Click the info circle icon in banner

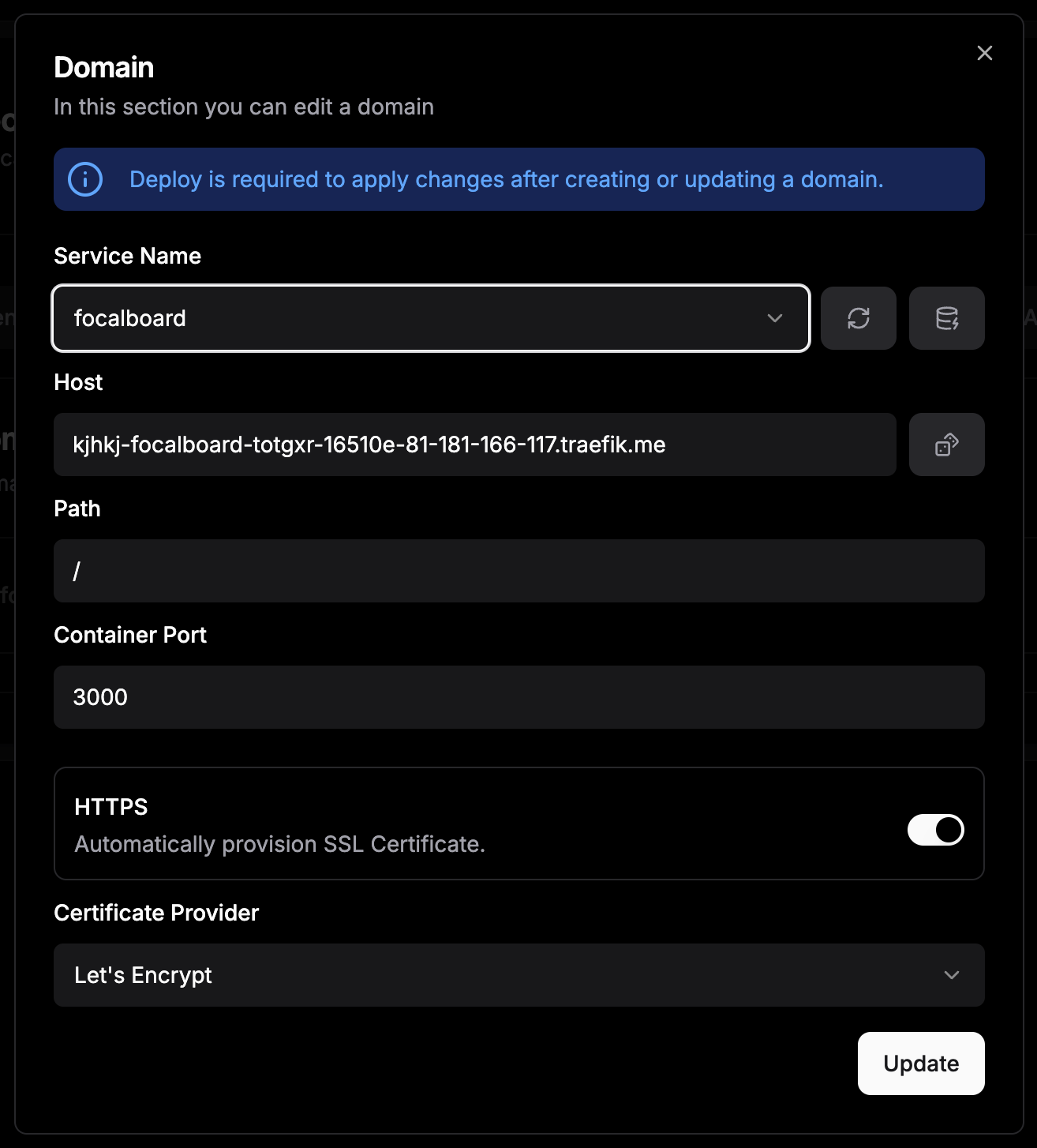[85, 179]
